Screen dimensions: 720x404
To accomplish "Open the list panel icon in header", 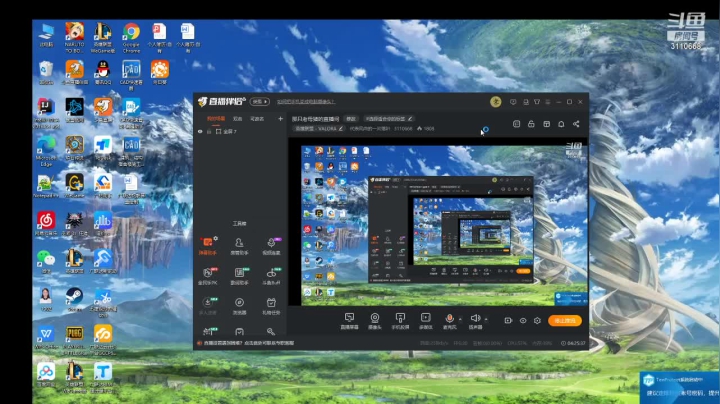I will pos(516,124).
